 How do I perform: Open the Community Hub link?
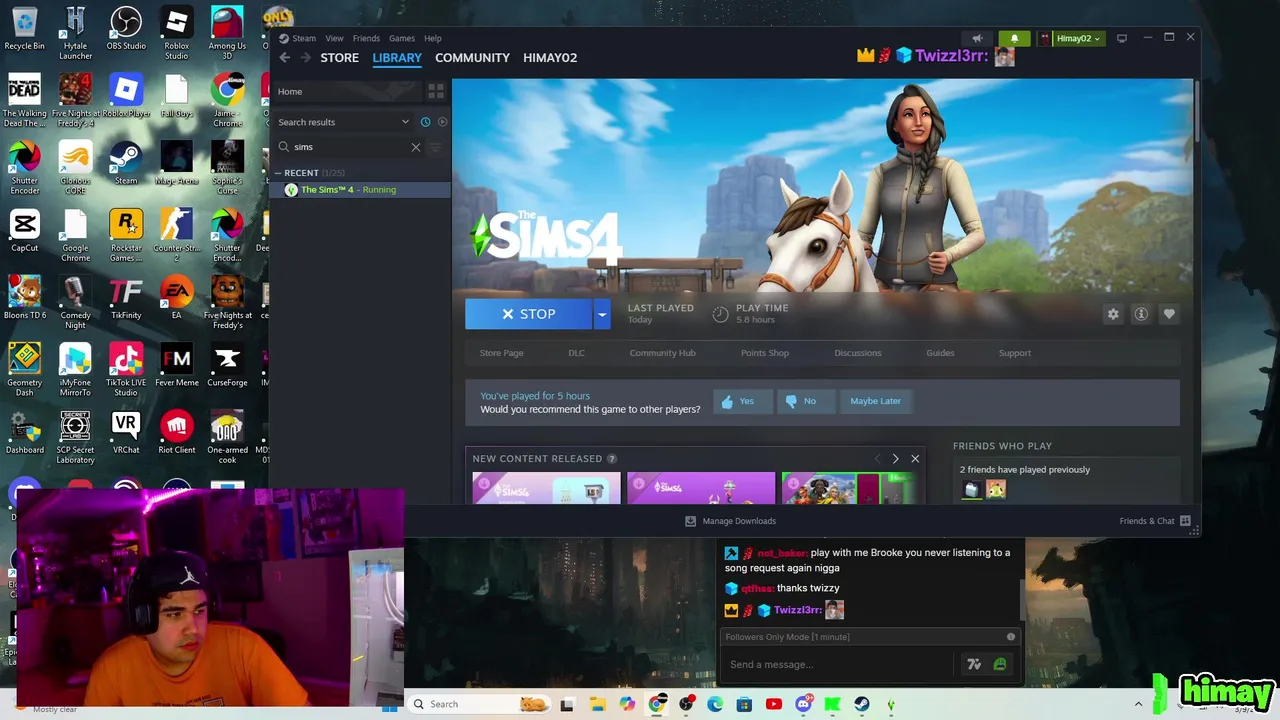662,353
